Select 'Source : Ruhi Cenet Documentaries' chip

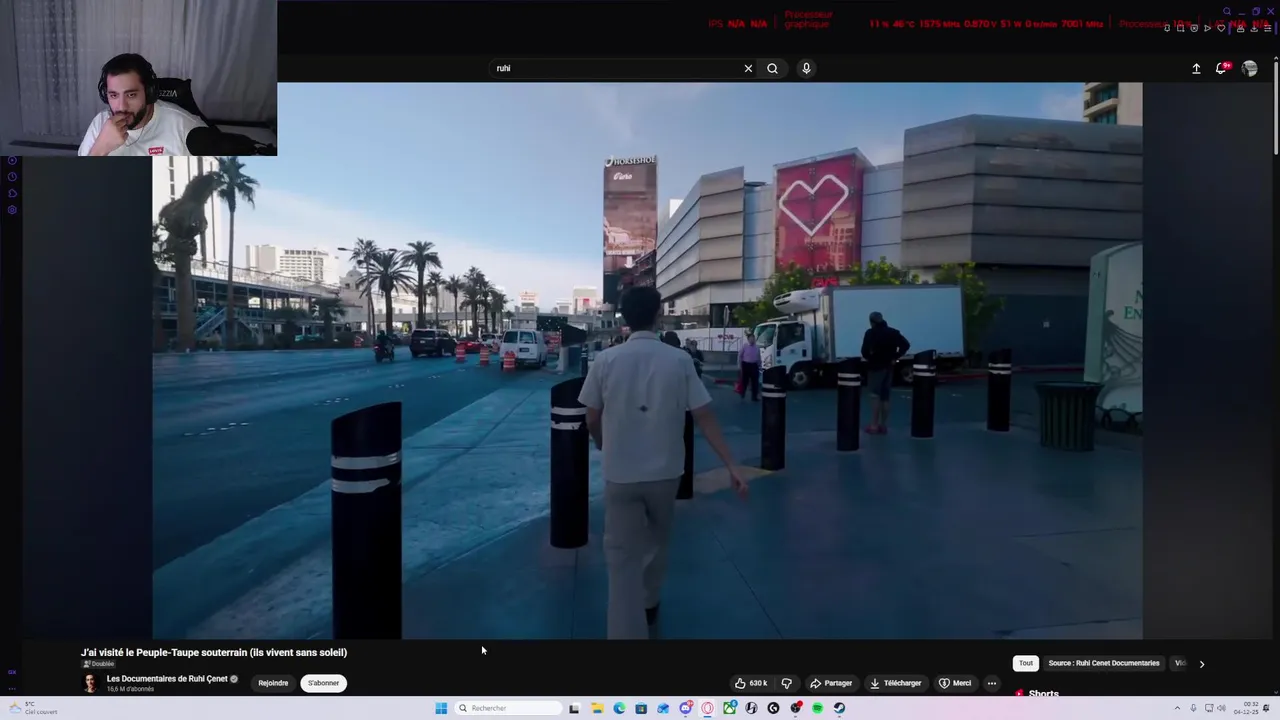click(x=1104, y=663)
